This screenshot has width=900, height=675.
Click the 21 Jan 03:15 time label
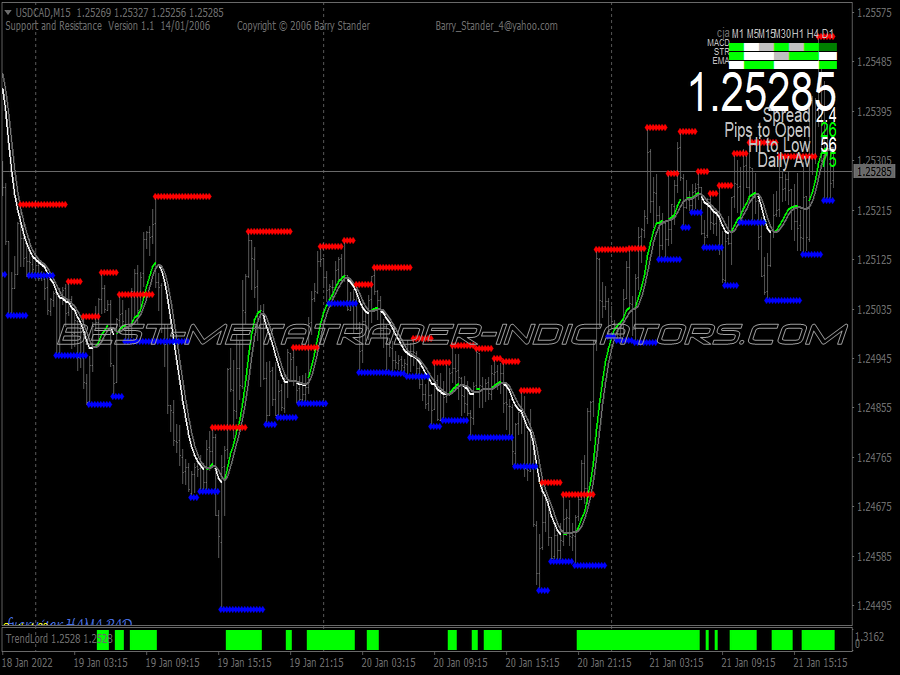(676, 663)
